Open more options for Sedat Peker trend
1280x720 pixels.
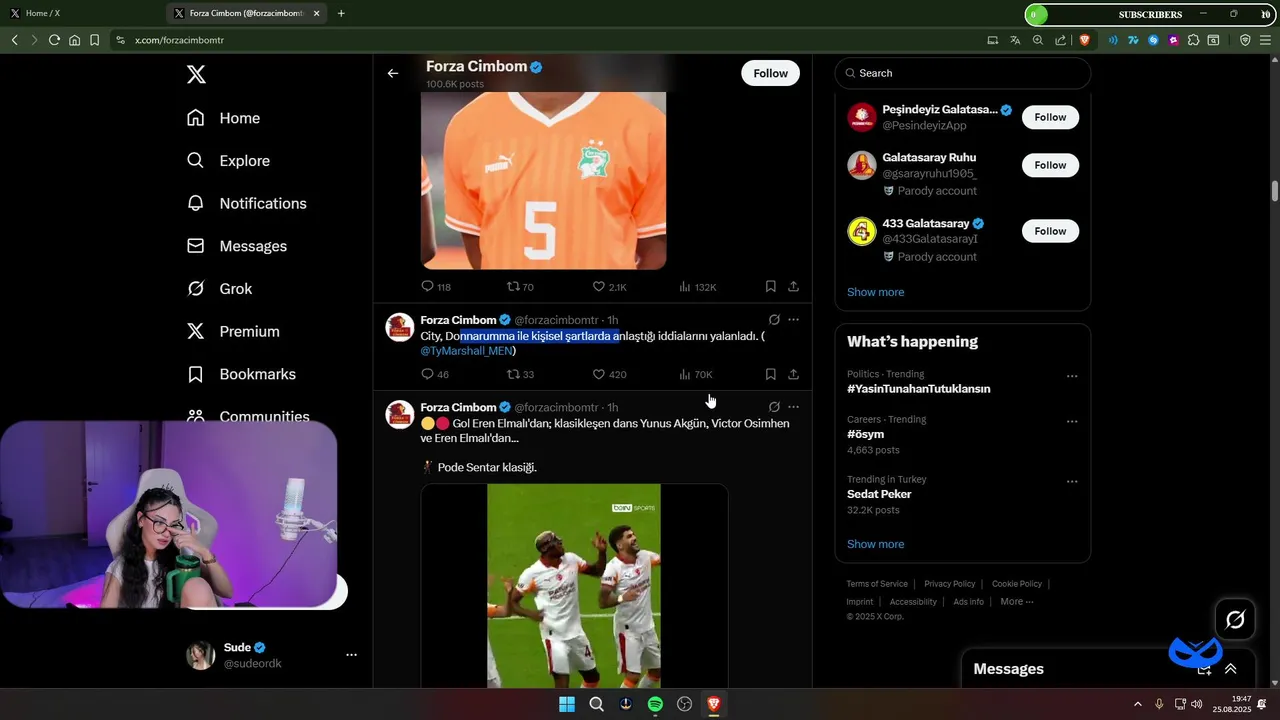[1072, 481]
